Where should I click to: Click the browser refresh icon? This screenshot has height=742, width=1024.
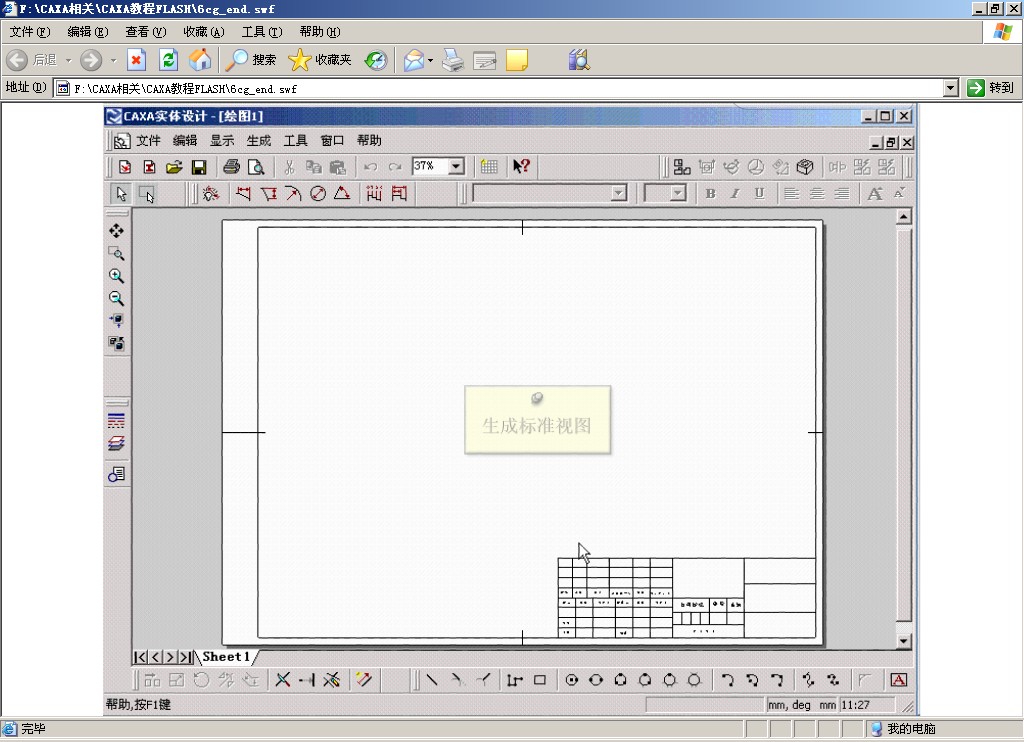pos(168,60)
